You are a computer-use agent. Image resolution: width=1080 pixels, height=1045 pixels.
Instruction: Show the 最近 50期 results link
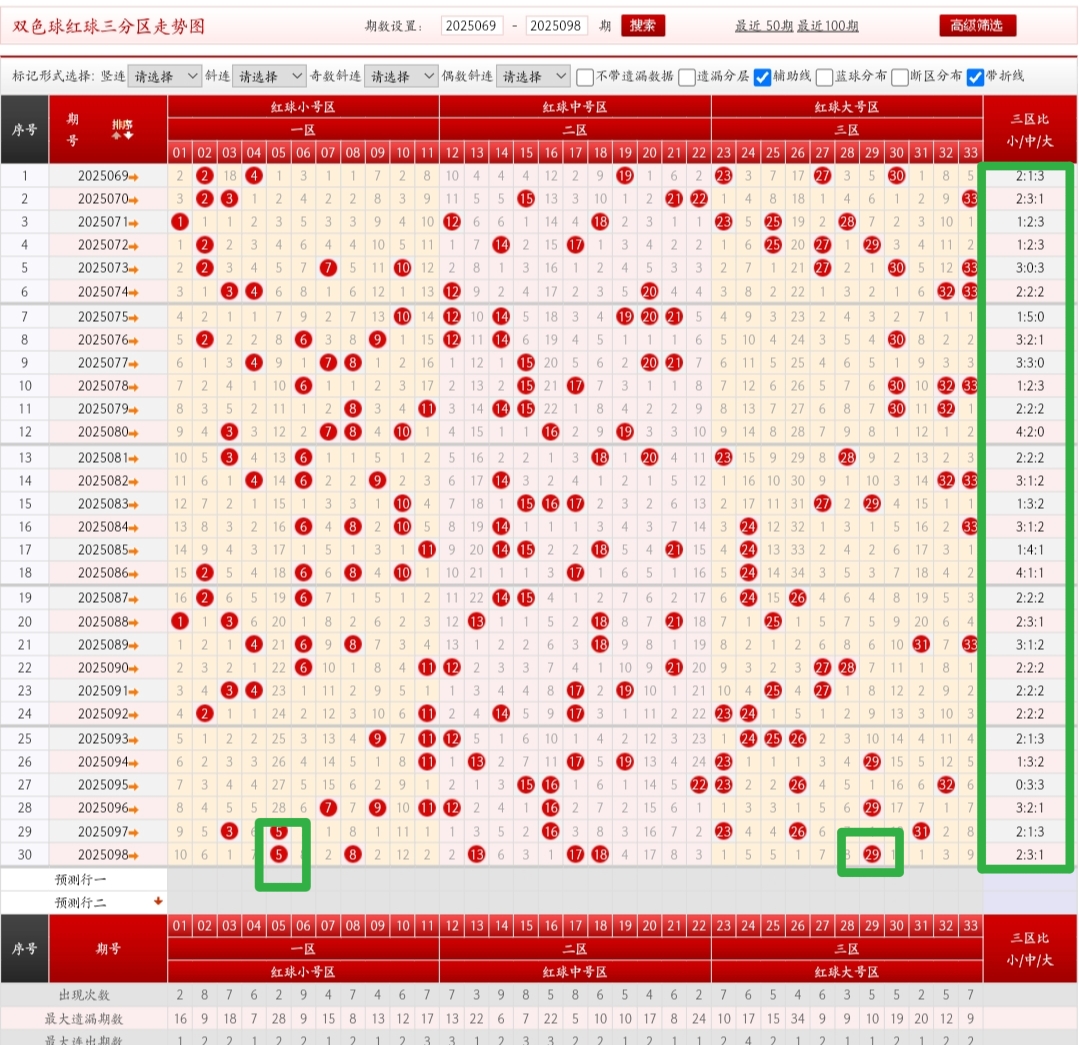click(764, 26)
